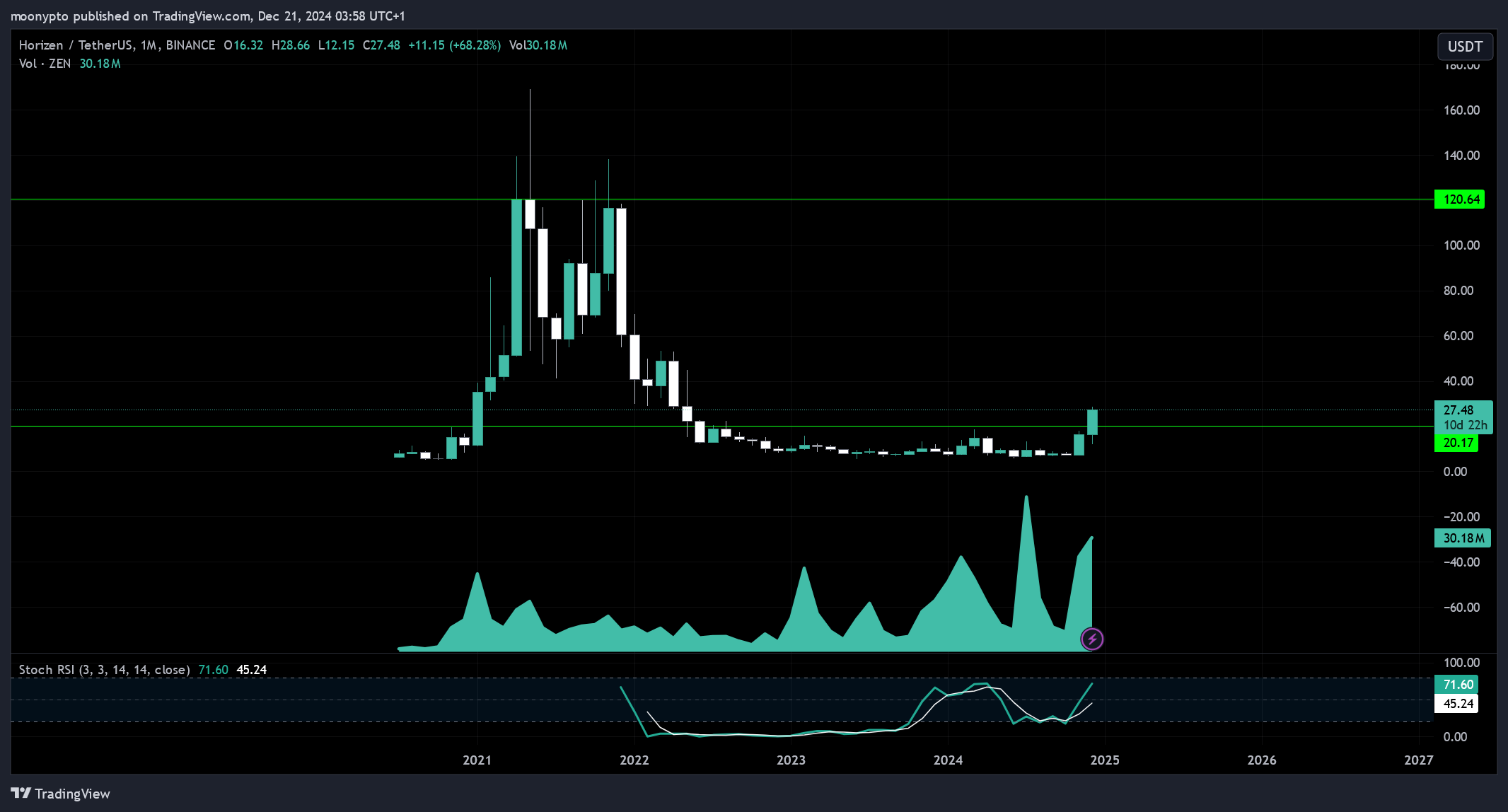Click the TradingView logo at bottom left
The width and height of the screenshot is (1508, 812).
click(x=61, y=794)
